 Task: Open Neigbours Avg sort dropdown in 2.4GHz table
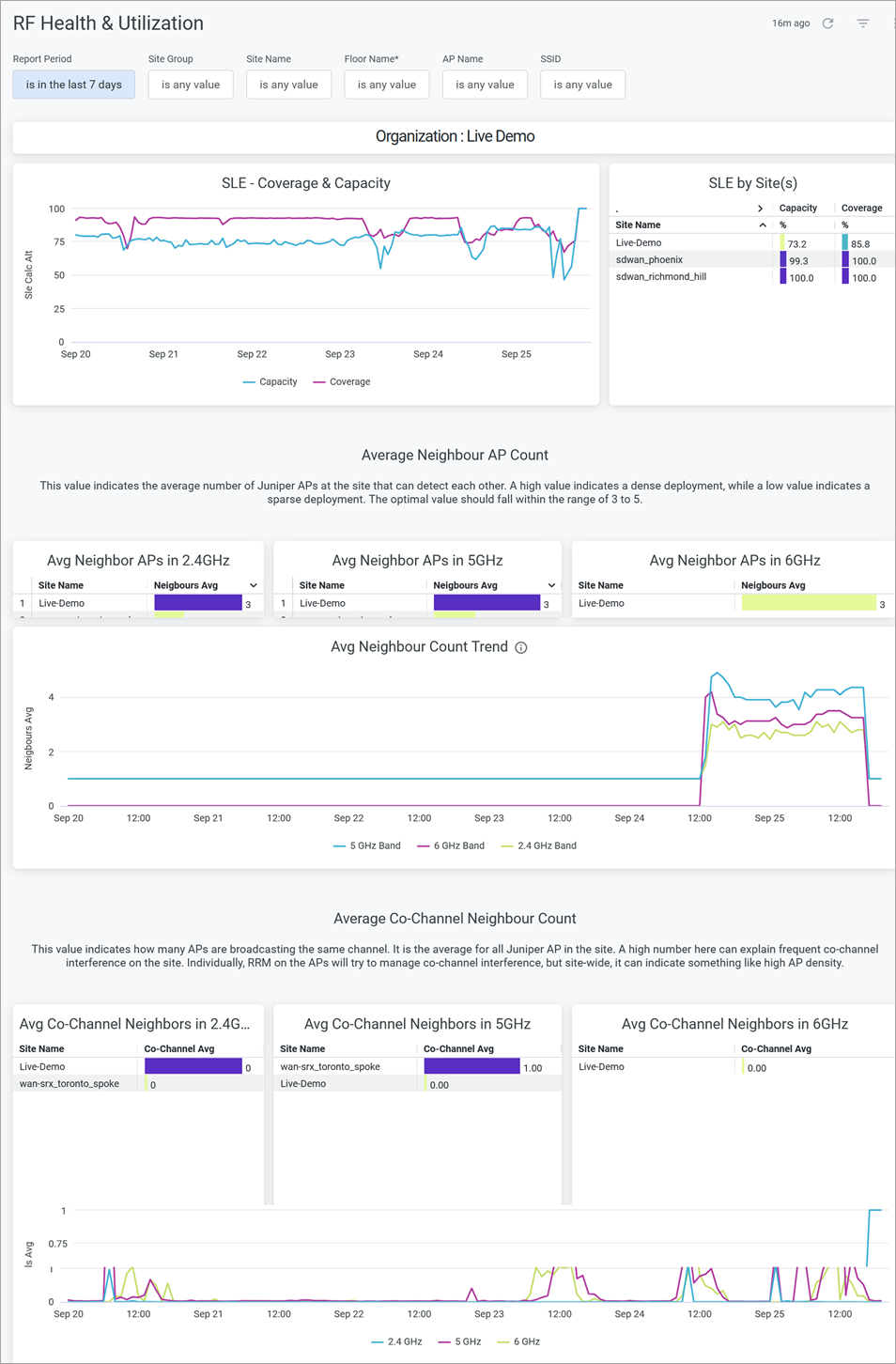pos(254,586)
